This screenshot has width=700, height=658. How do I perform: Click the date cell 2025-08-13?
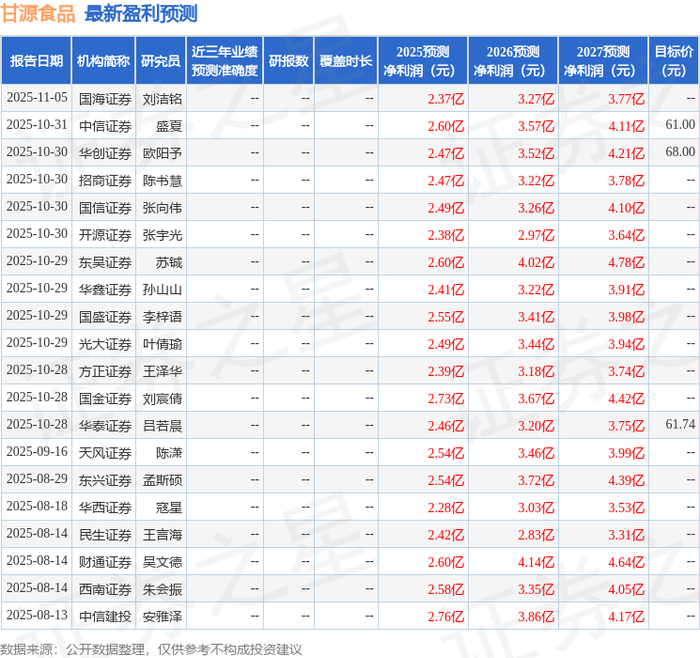tap(37, 615)
